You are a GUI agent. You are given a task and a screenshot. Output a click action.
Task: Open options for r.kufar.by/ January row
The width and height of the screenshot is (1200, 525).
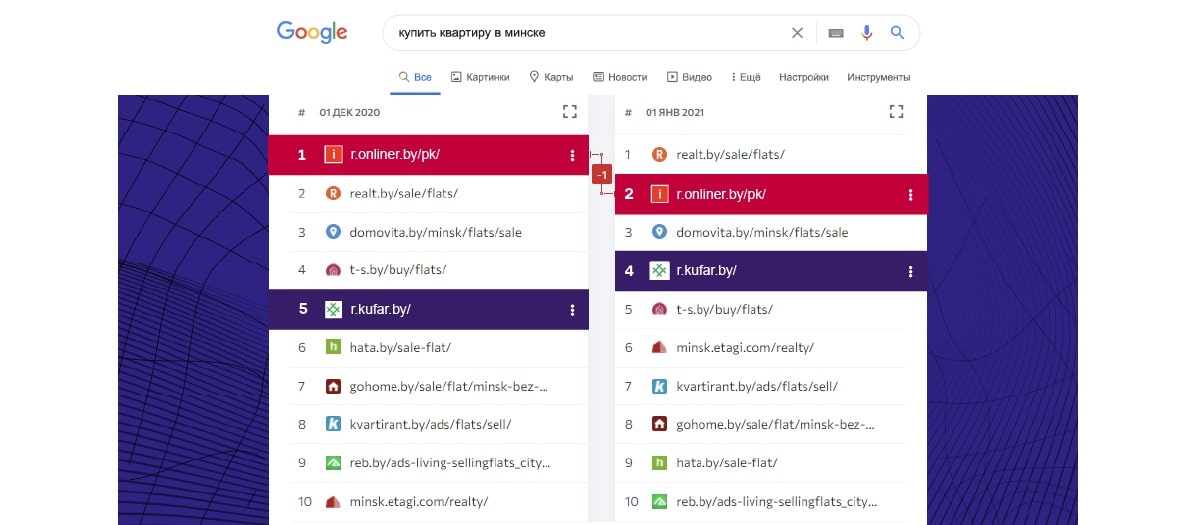[910, 271]
